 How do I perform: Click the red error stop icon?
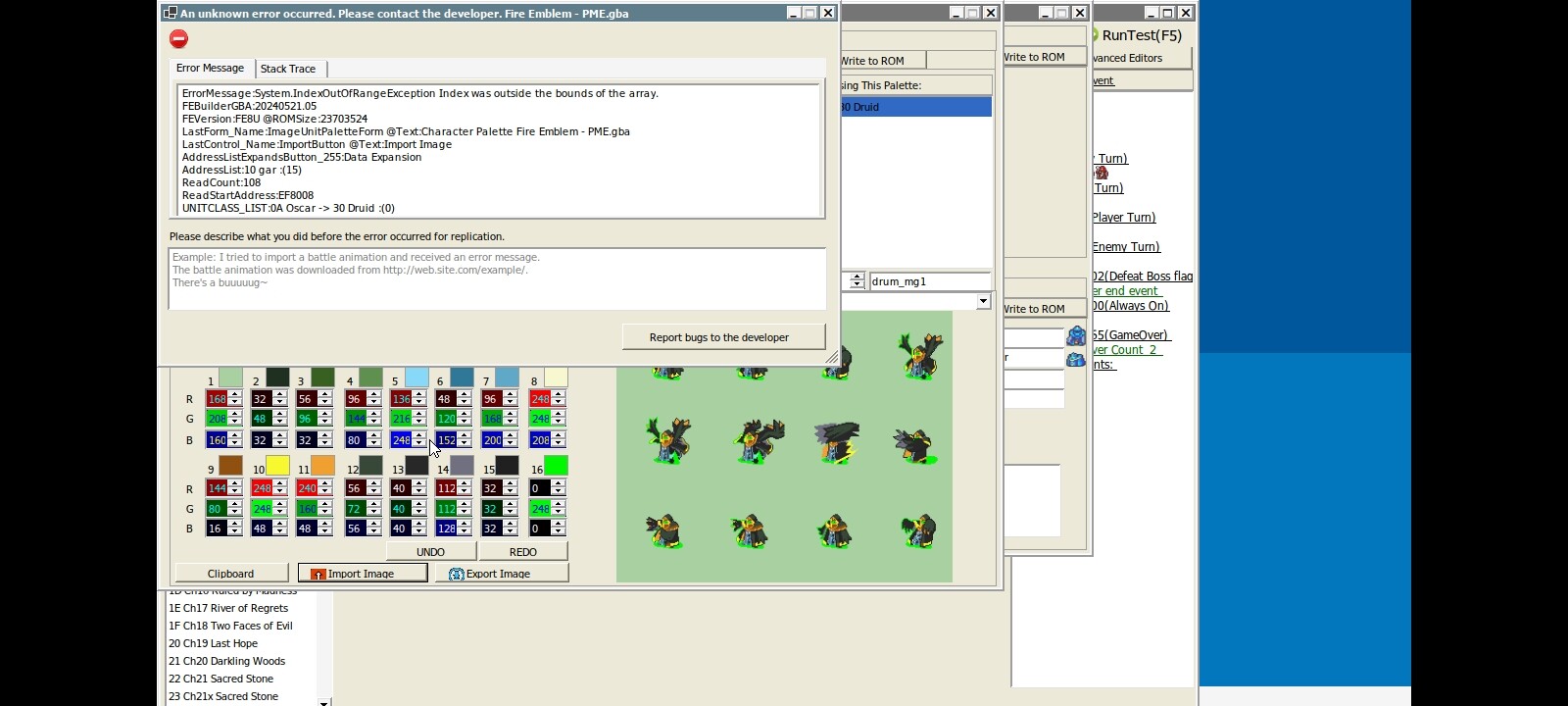coord(178,39)
